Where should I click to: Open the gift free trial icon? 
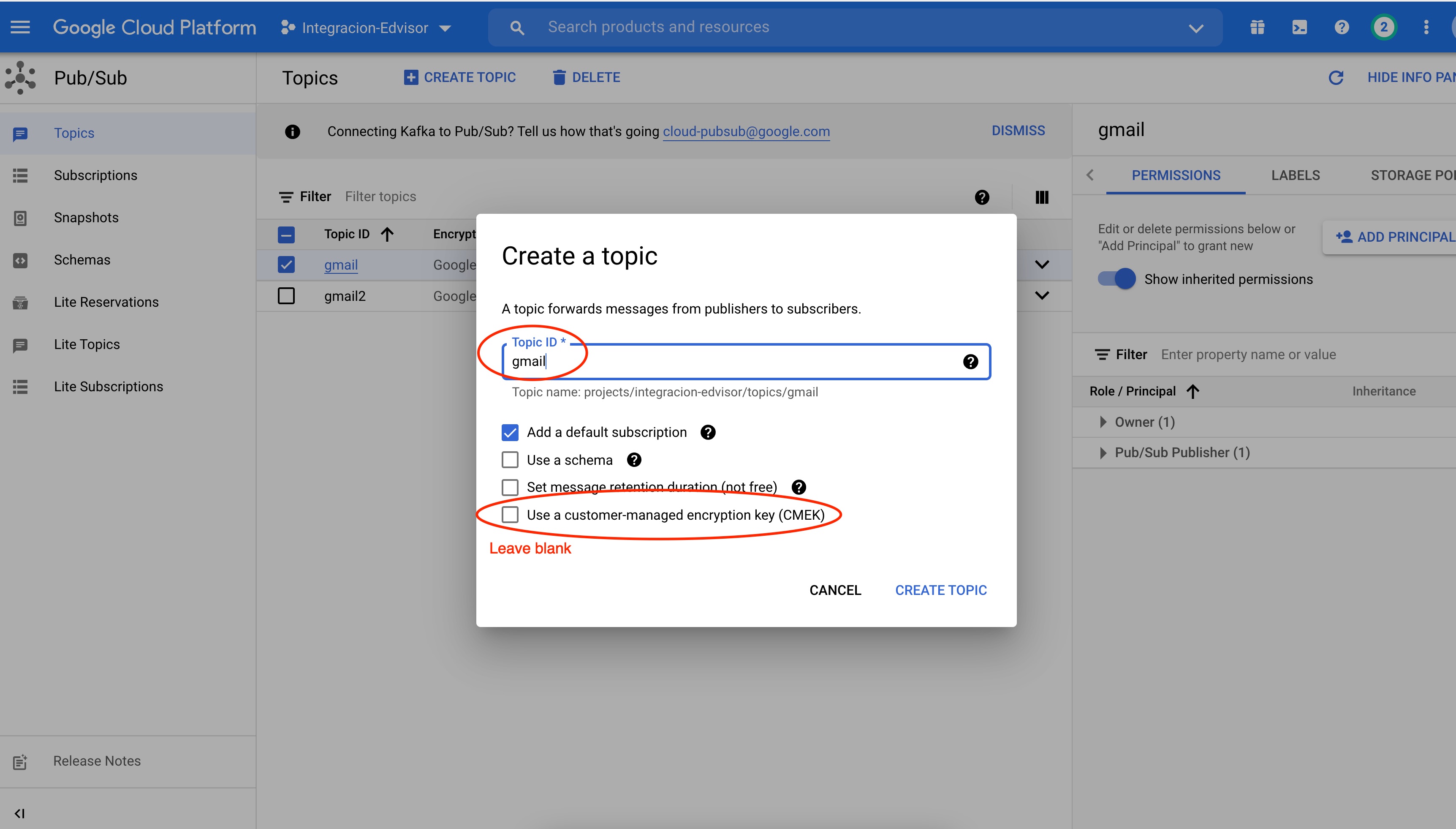point(1258,27)
